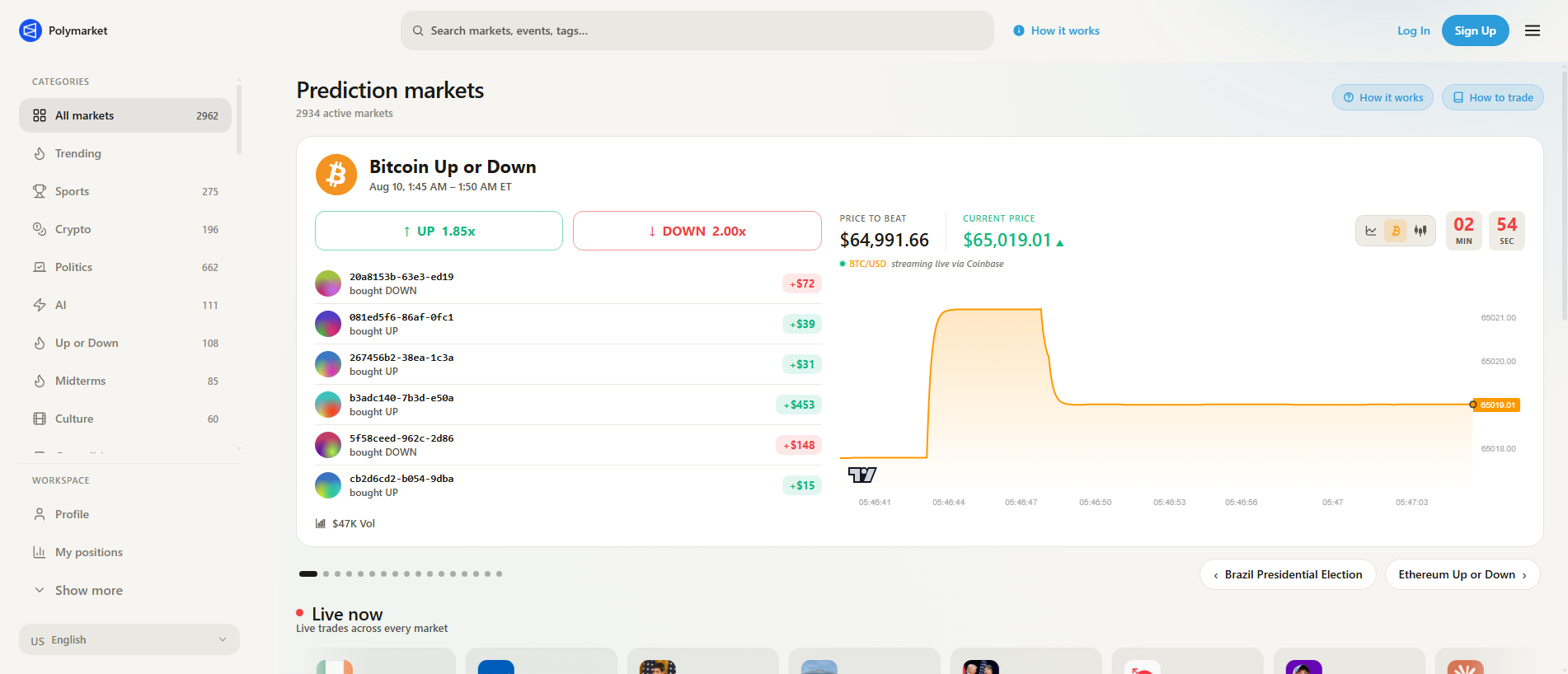Buy DOWN at 2.00x
Viewport: 1568px width, 674px height.
click(697, 231)
